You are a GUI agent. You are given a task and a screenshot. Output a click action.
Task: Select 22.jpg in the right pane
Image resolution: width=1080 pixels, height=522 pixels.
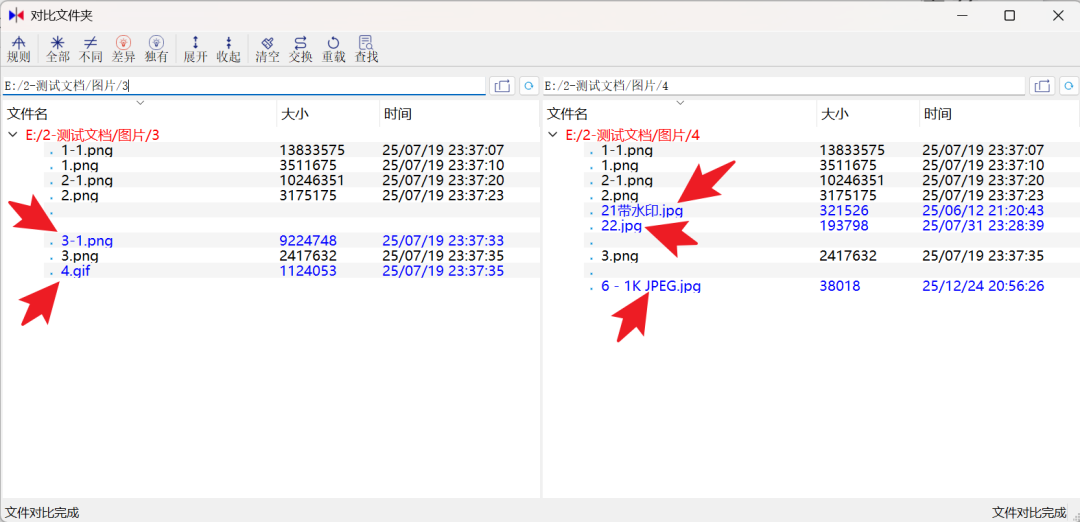click(621, 226)
